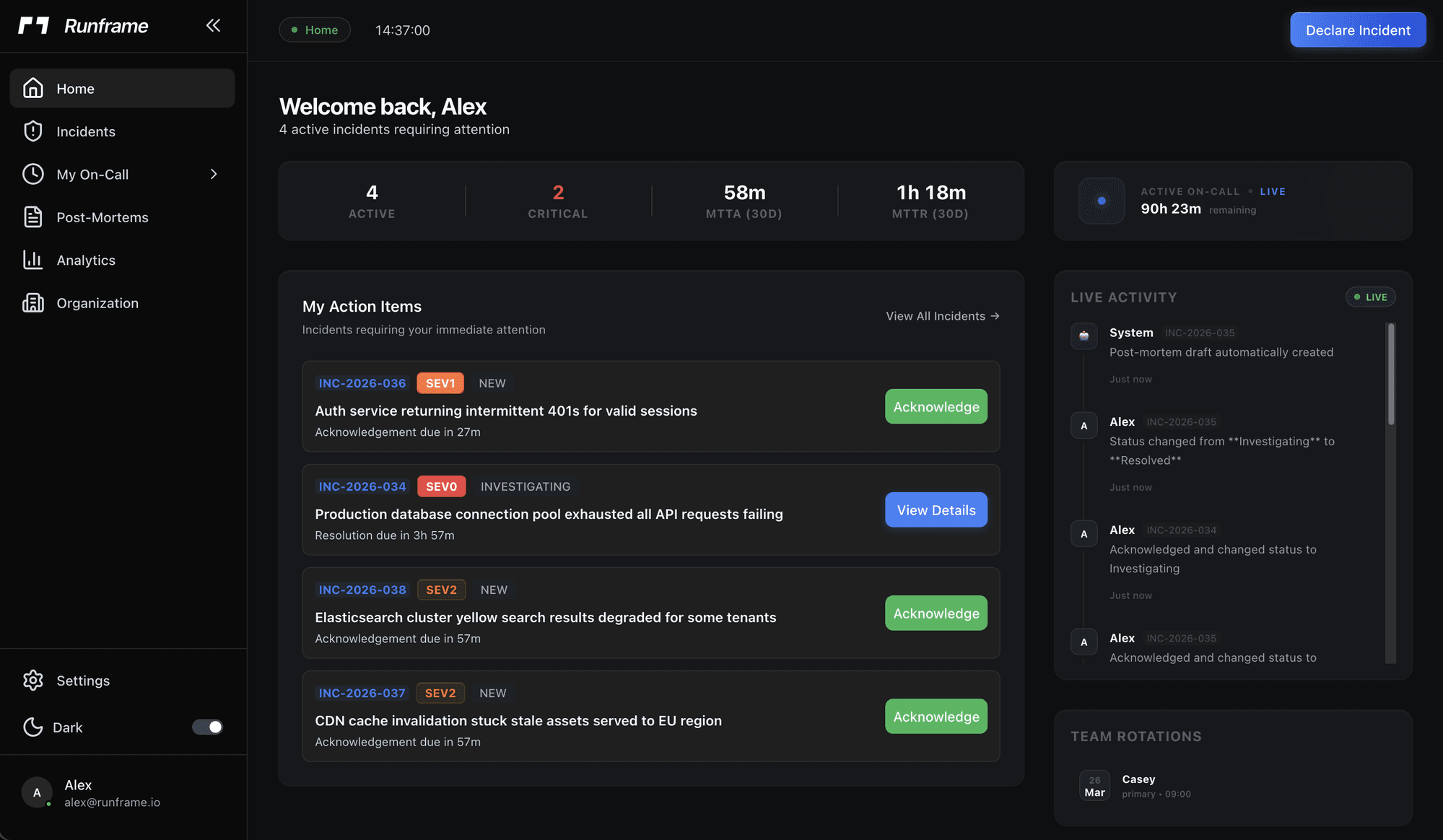
Task: Click the System avatar in Live Activity
Action: point(1084,336)
